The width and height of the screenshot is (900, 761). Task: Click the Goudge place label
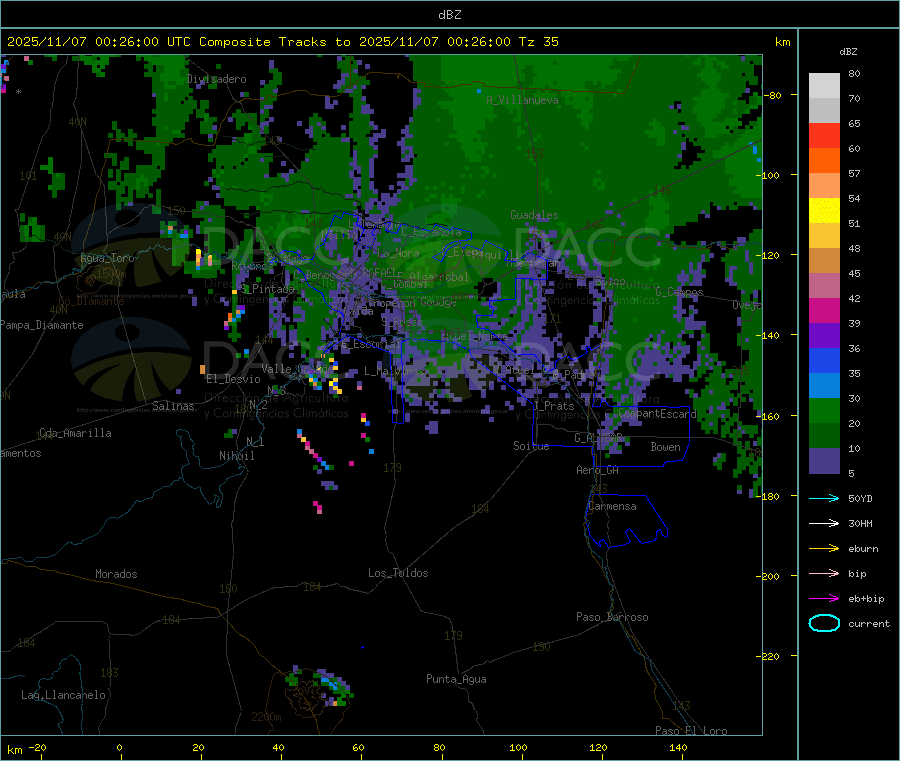439,302
